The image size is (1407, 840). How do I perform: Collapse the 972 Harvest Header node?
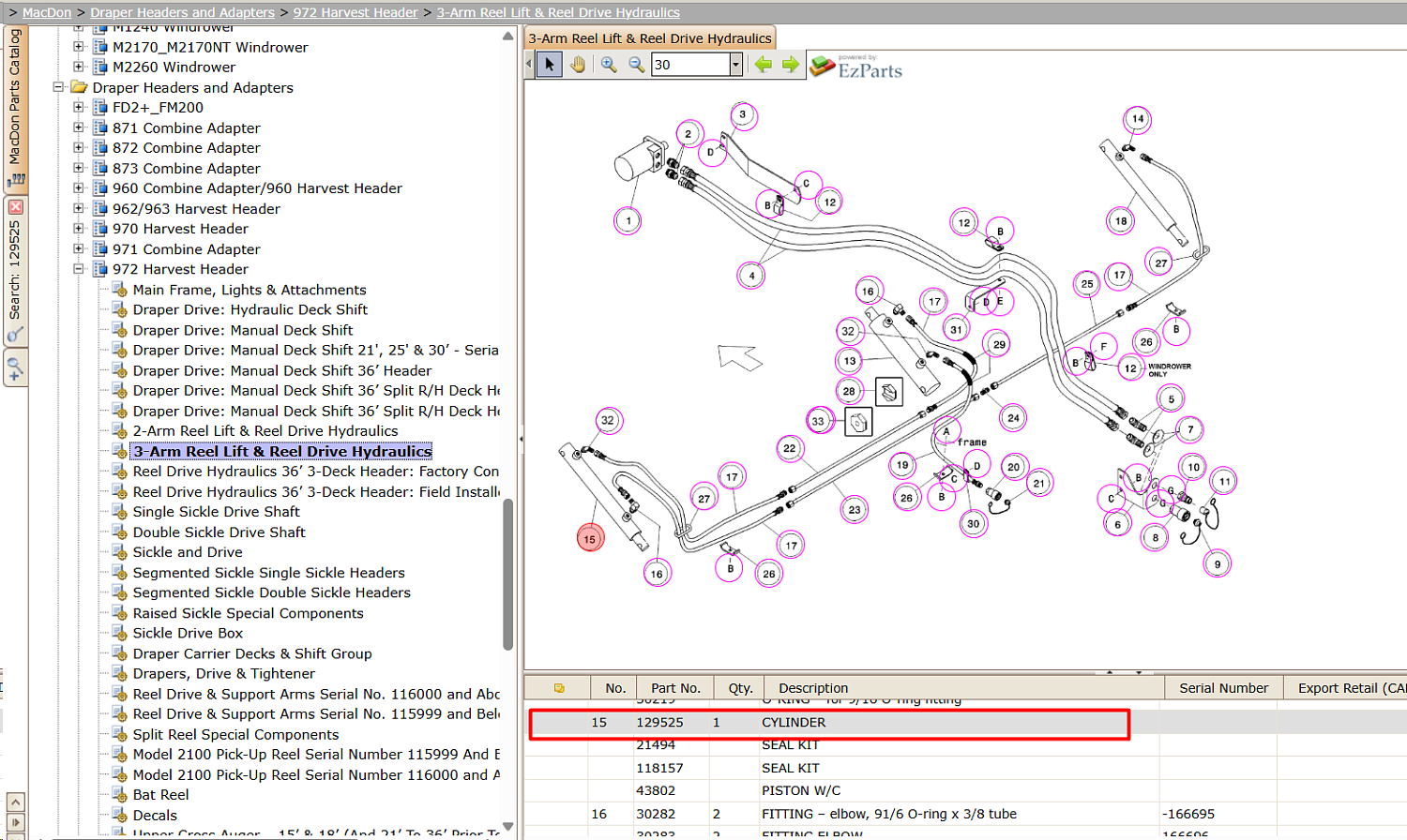pos(79,269)
